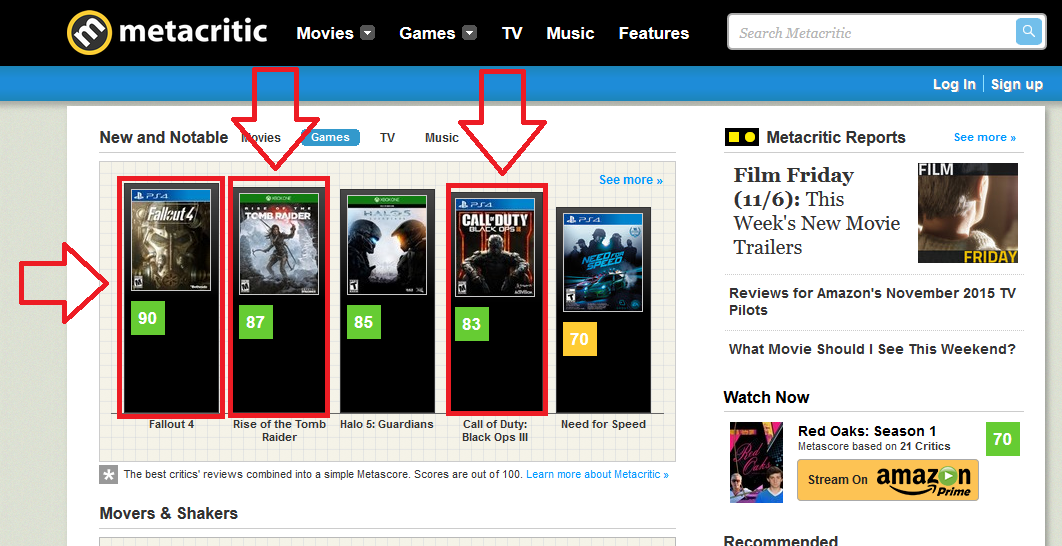Click the Film Friday thumbnail image
This screenshot has height=546, width=1062.
(968, 213)
